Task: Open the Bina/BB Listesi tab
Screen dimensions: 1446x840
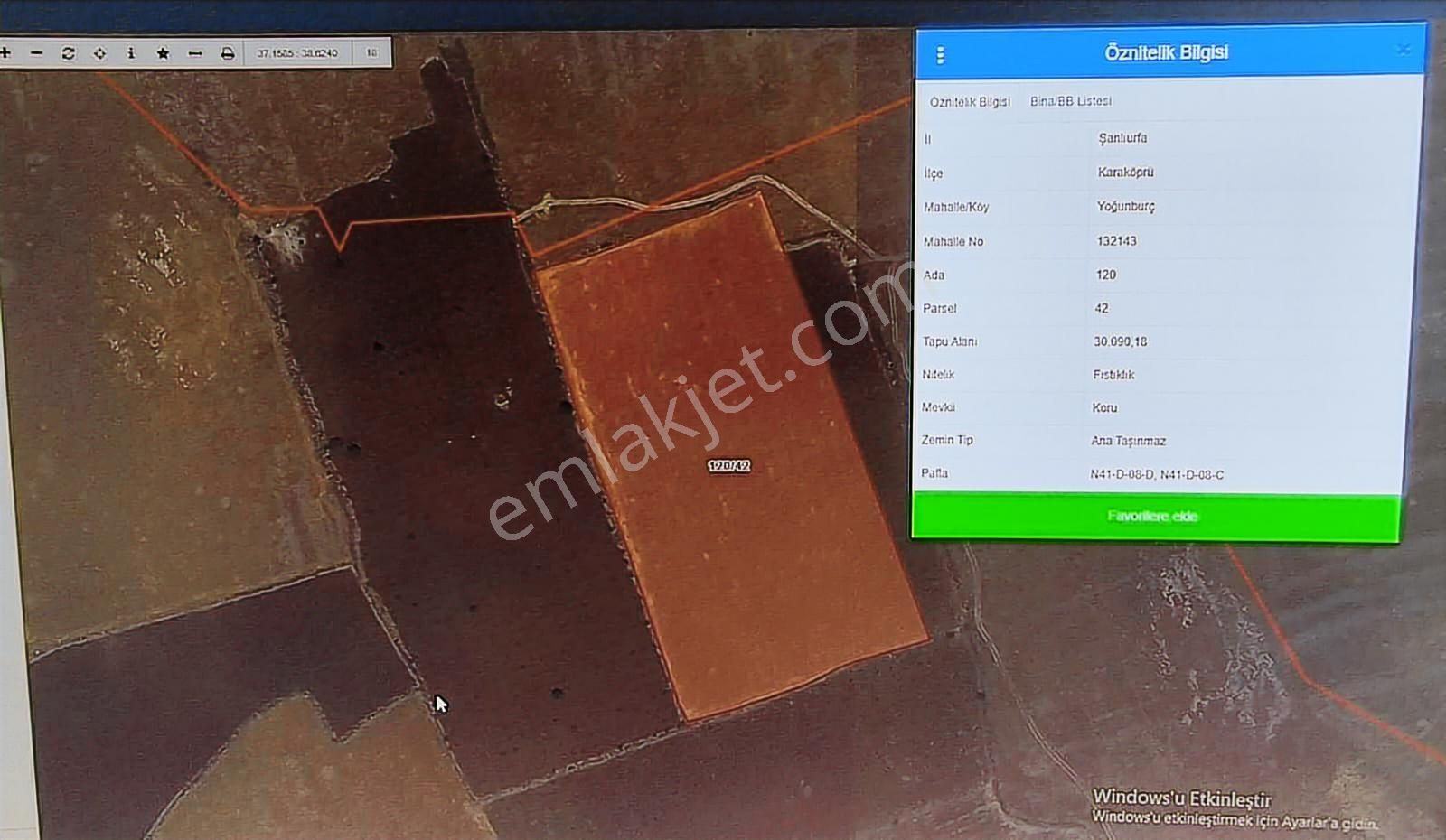Action: click(1071, 101)
